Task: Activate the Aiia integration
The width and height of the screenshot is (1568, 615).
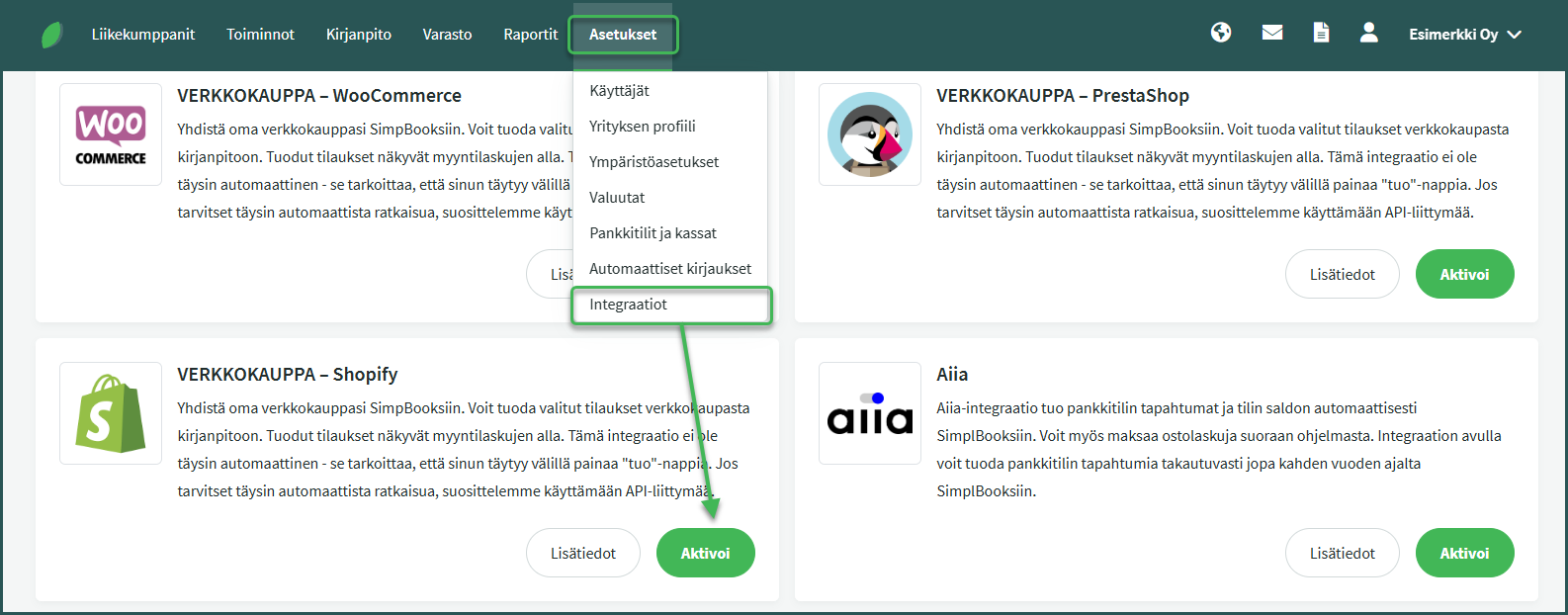Action: pos(1464,553)
